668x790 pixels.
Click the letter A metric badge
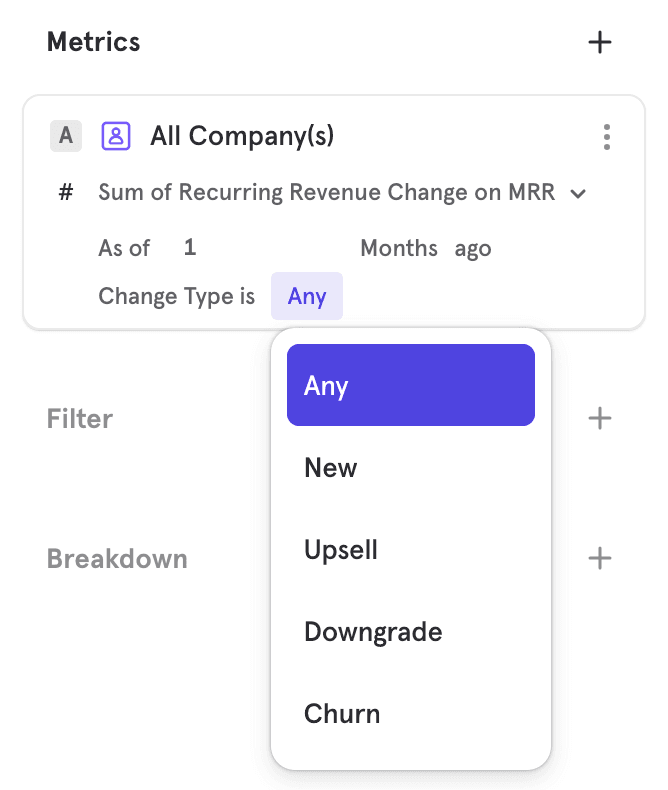click(66, 136)
